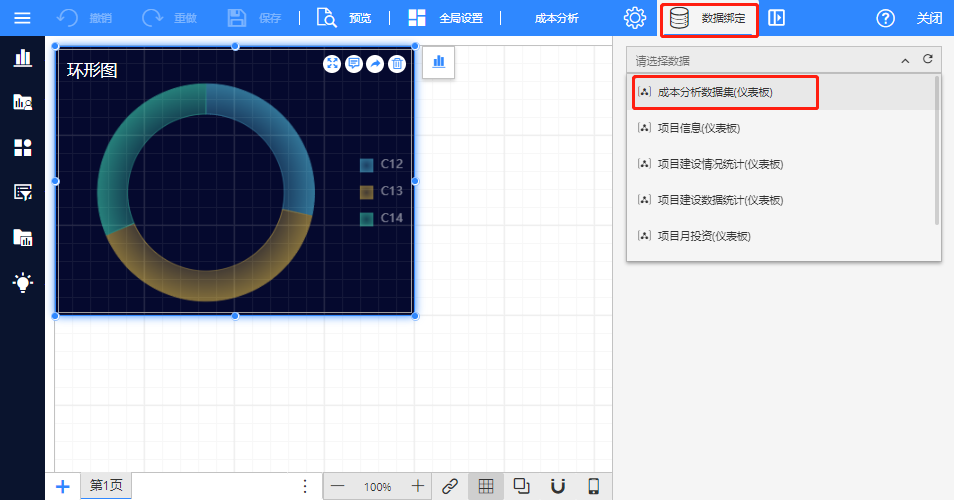Switch to the 数据绑定 tab
The width and height of the screenshot is (954, 500).
(708, 18)
